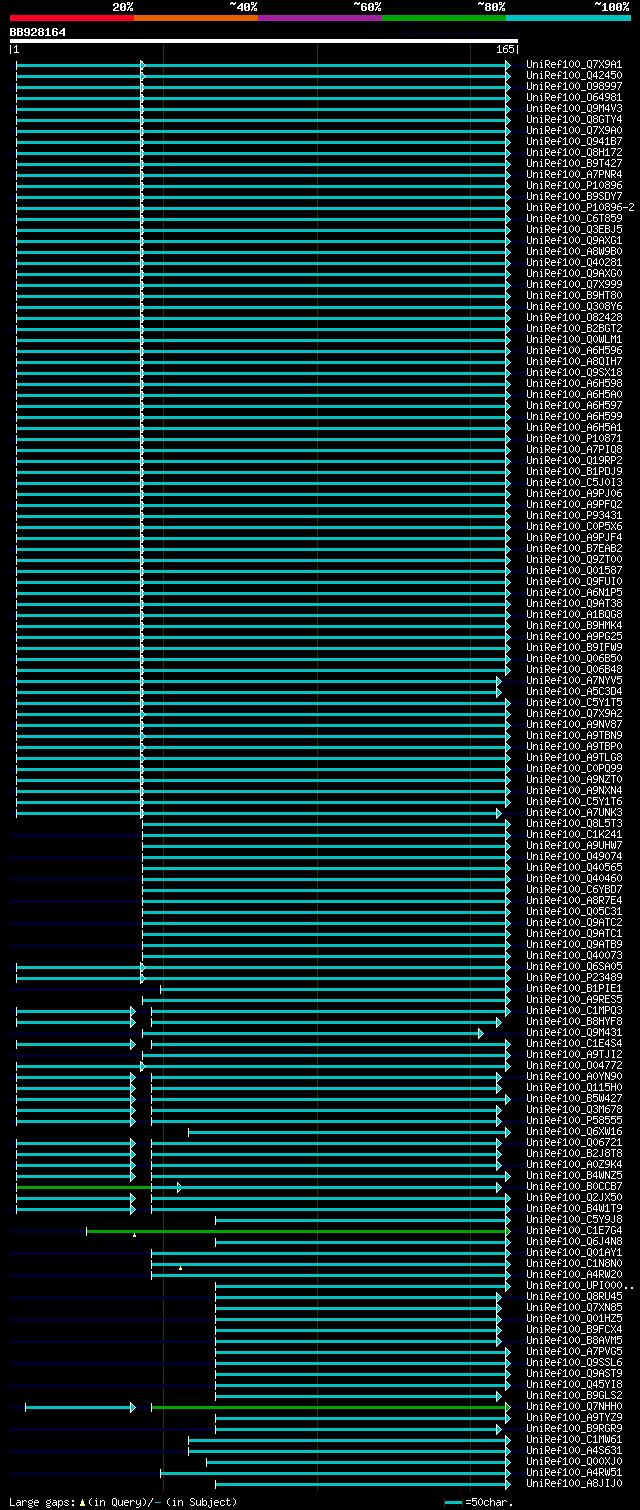Click label UniRef100_B5W427
640x1510 pixels.
click(x=574, y=1099)
